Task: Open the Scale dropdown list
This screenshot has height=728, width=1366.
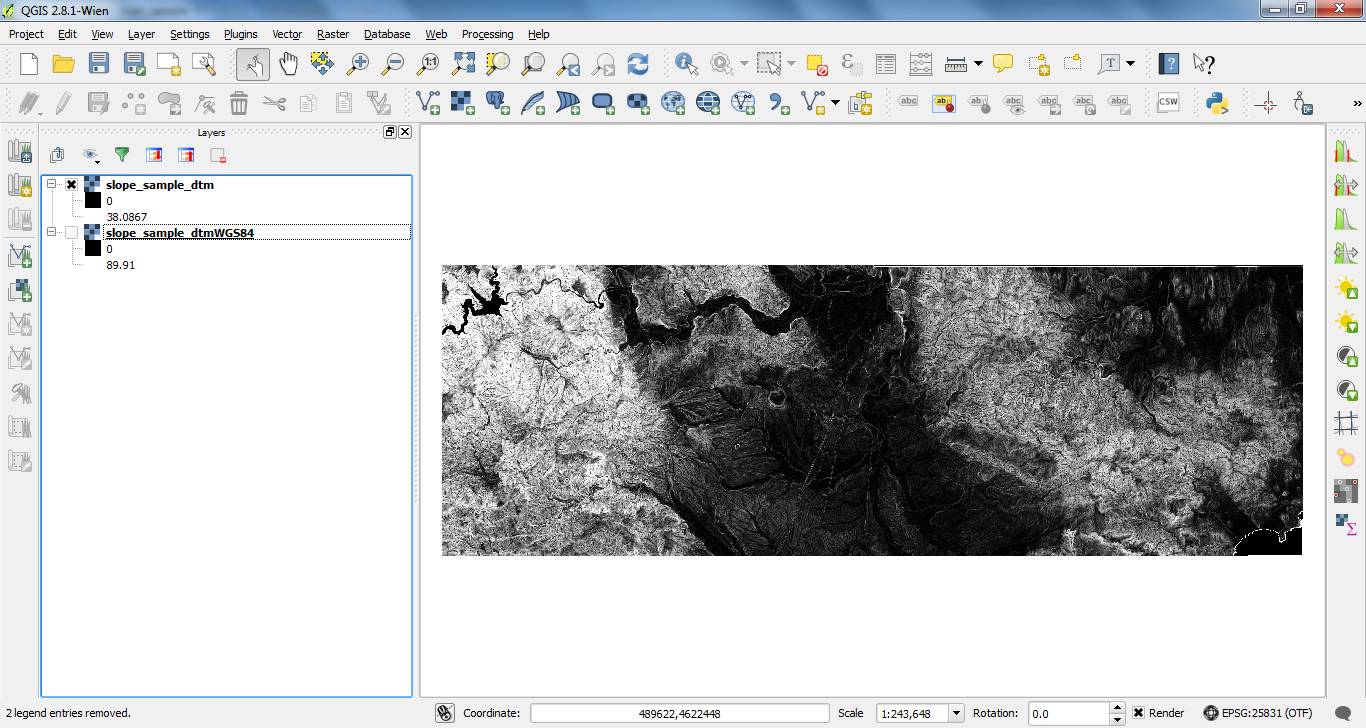Action: (x=956, y=713)
